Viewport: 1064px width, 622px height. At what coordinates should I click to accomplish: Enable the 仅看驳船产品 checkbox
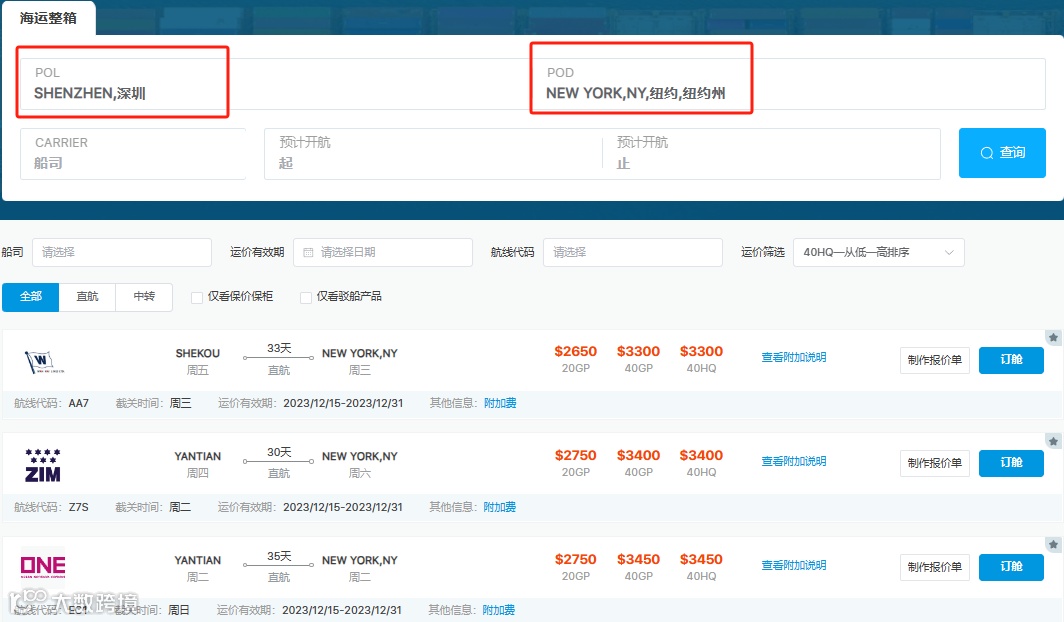pos(305,297)
